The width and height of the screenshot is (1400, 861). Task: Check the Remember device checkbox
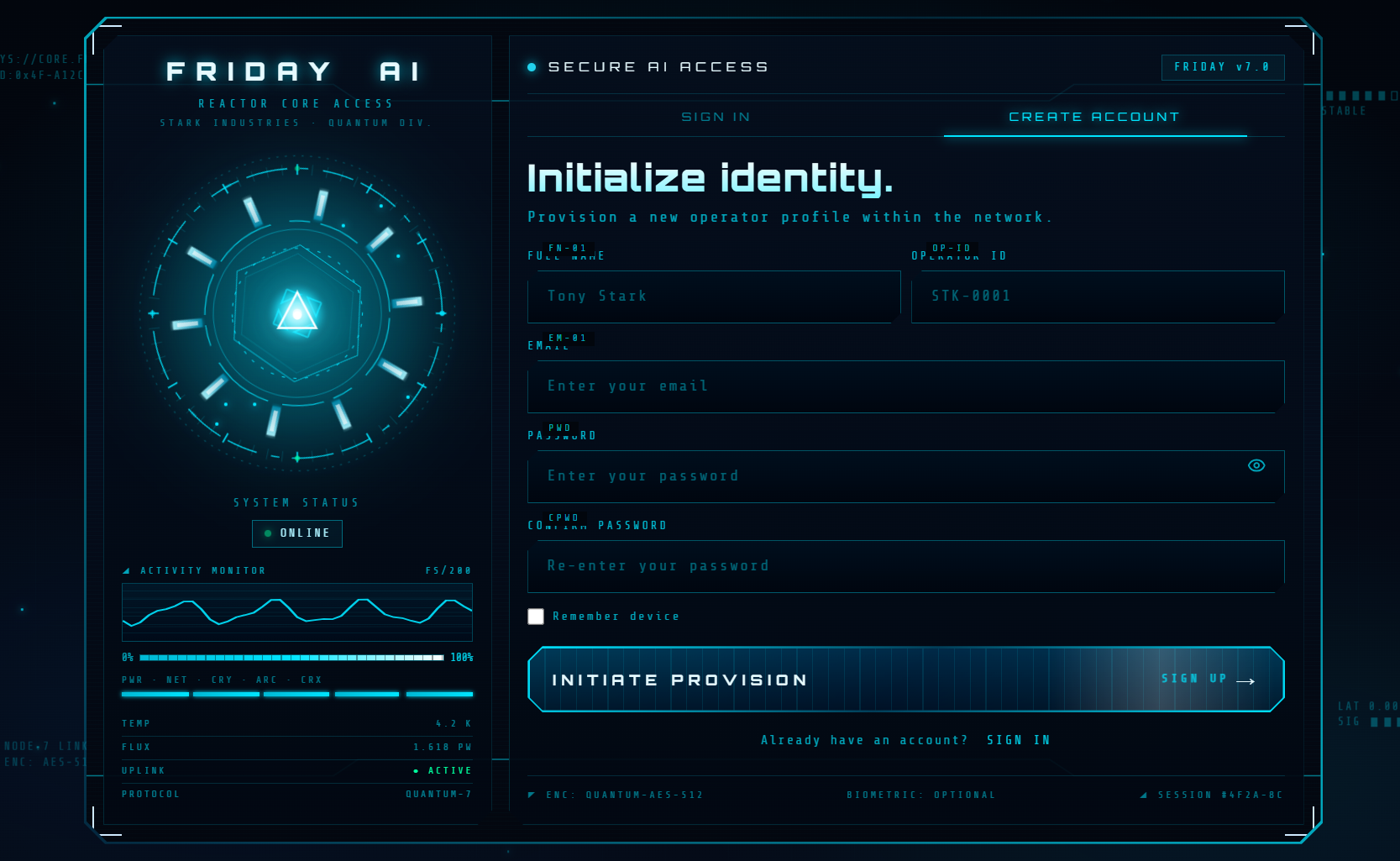(x=536, y=617)
